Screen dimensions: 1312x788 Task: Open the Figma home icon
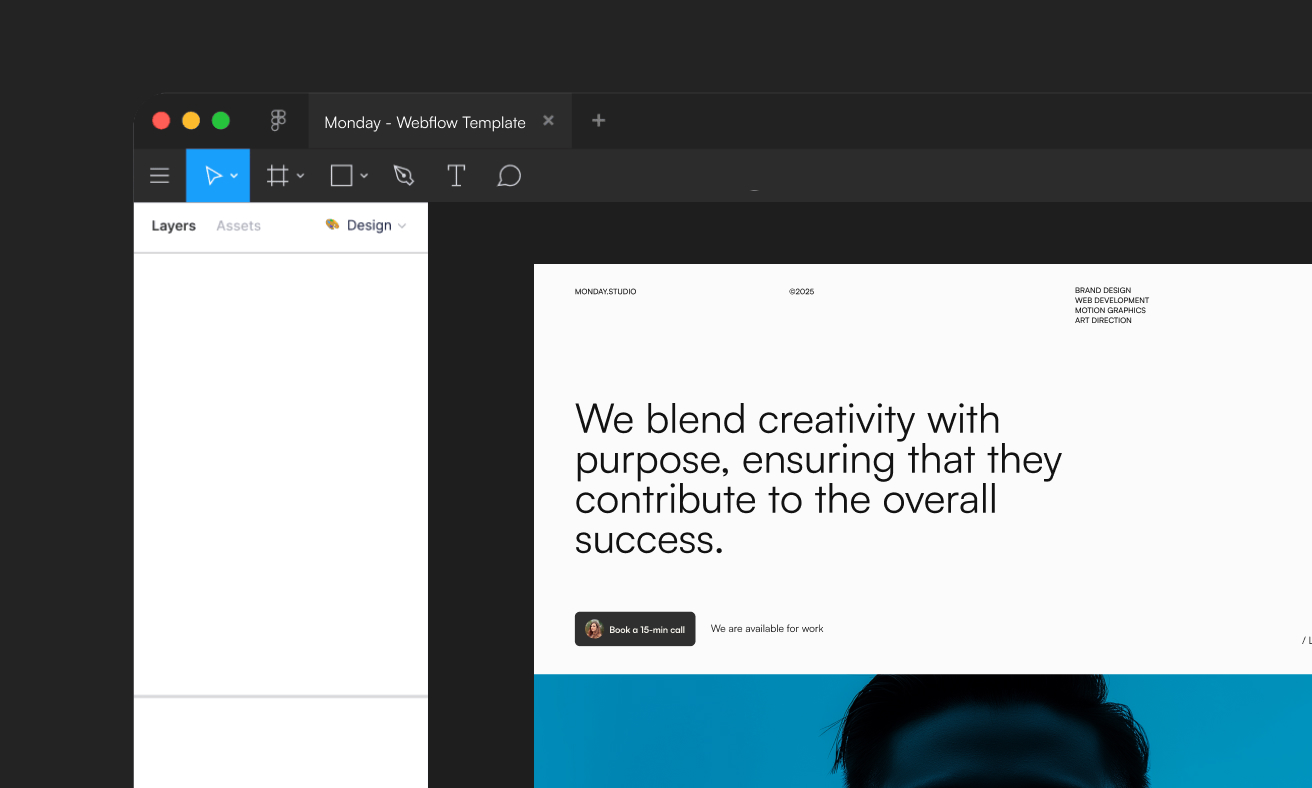click(x=279, y=121)
